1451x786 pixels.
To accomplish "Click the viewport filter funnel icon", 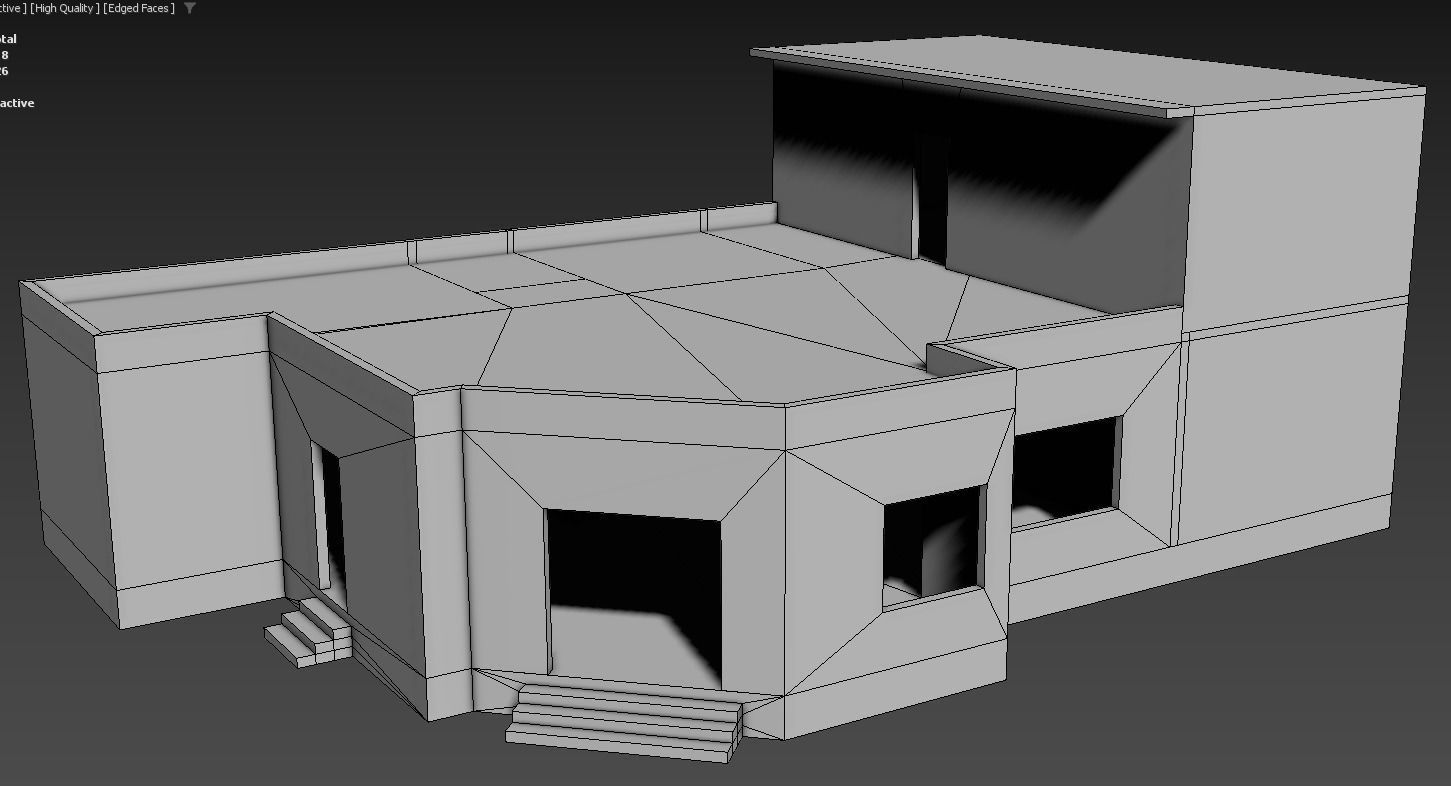I will click(190, 8).
